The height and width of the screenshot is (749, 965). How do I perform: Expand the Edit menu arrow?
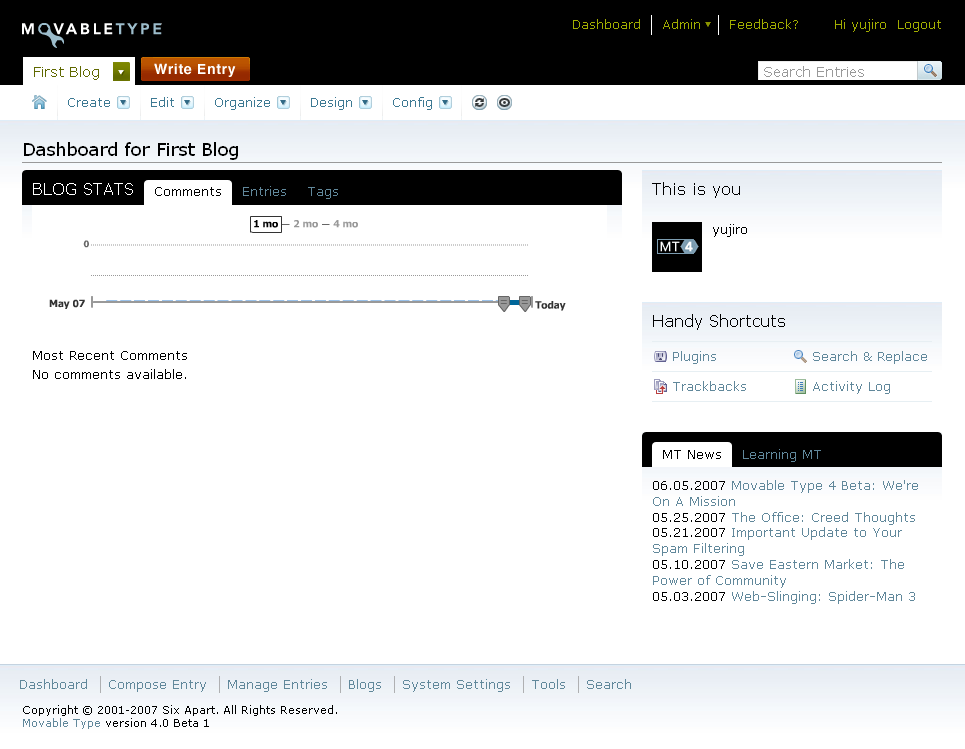188,103
